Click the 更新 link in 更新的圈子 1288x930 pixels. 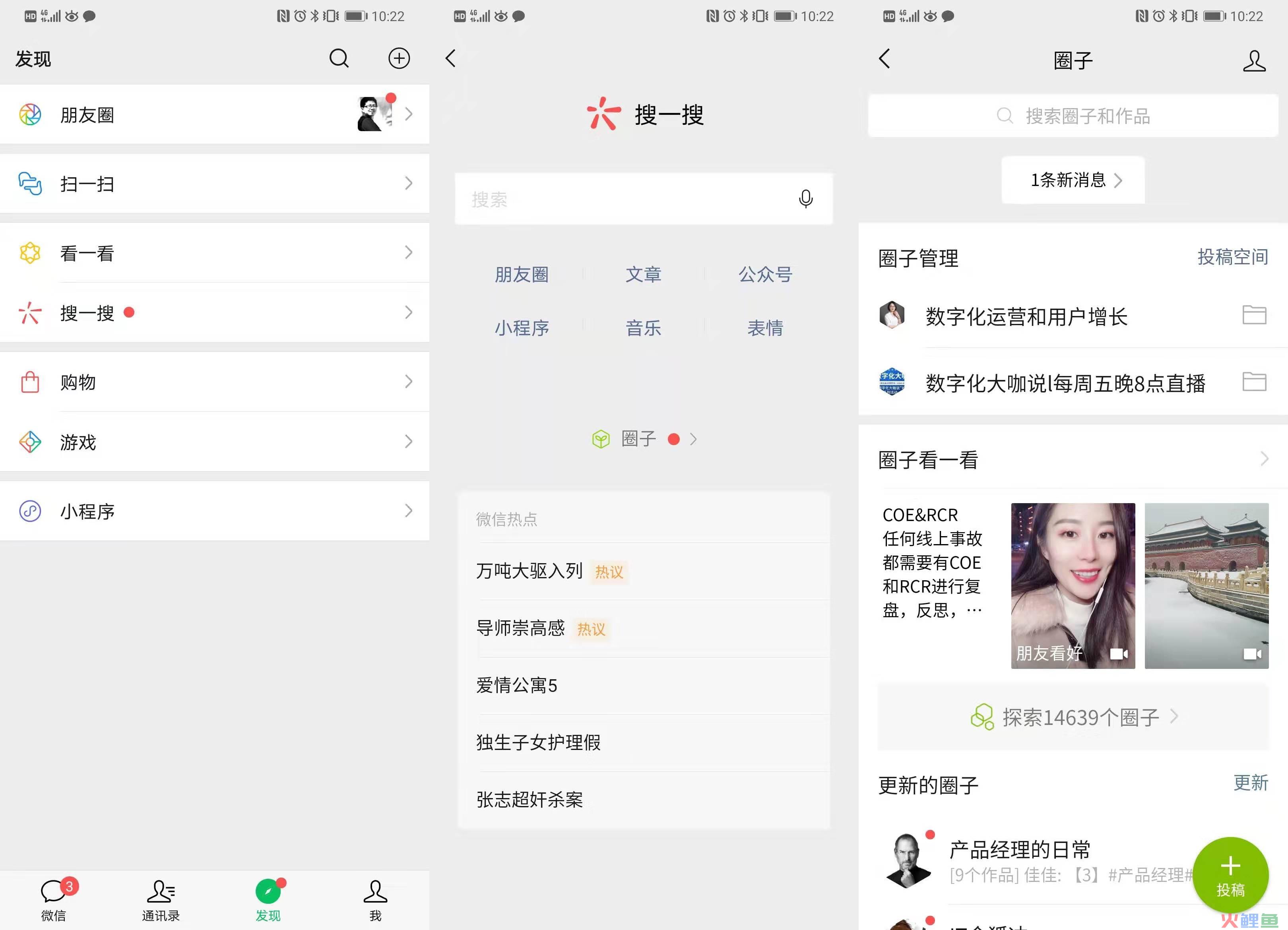1250,783
